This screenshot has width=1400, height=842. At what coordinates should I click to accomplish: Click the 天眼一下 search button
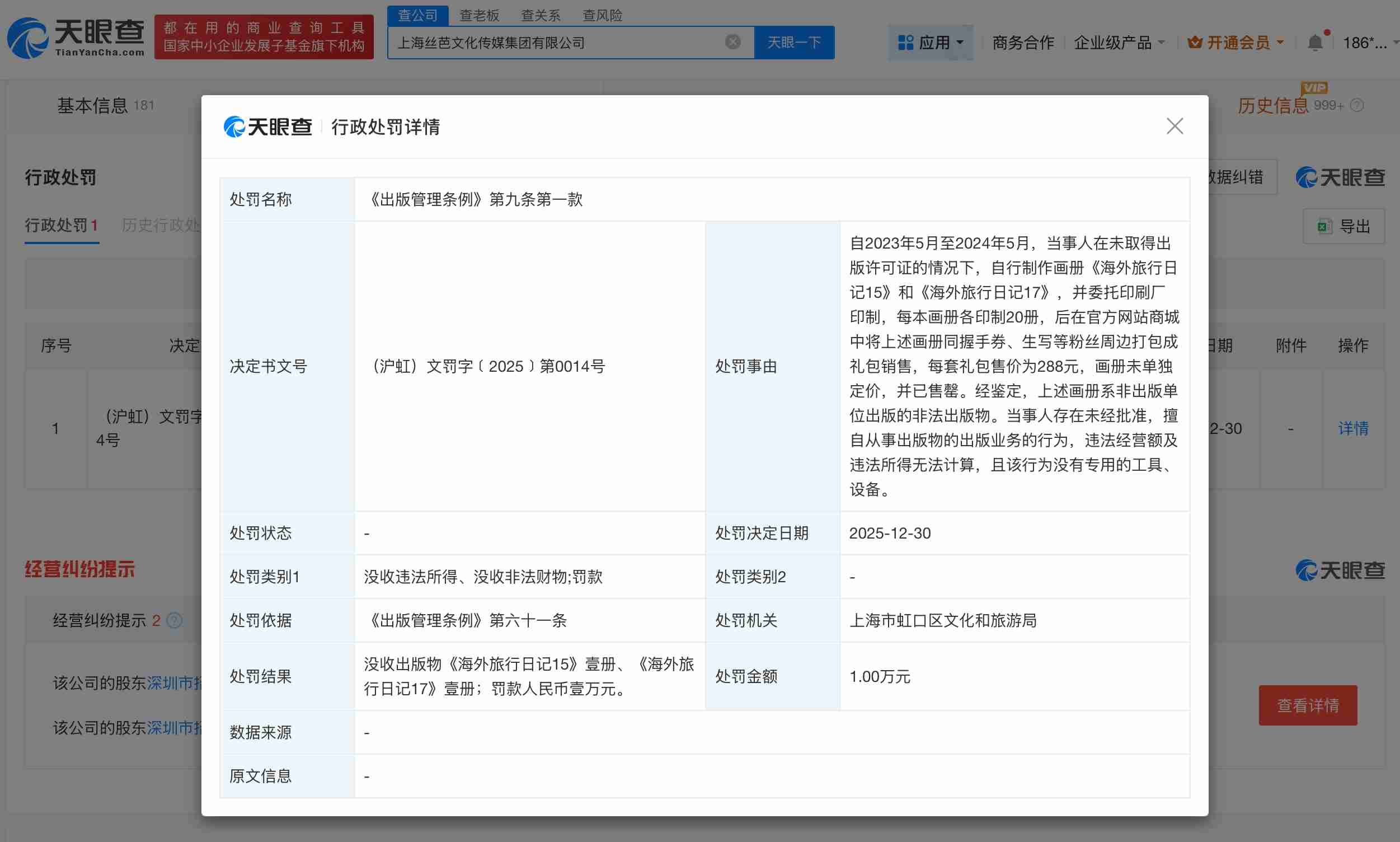coord(794,41)
